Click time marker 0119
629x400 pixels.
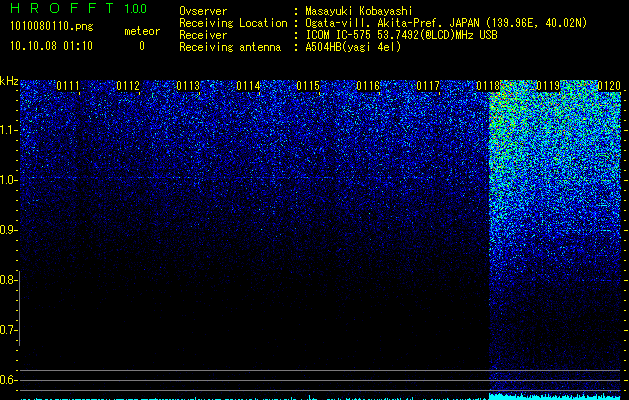click(x=548, y=86)
